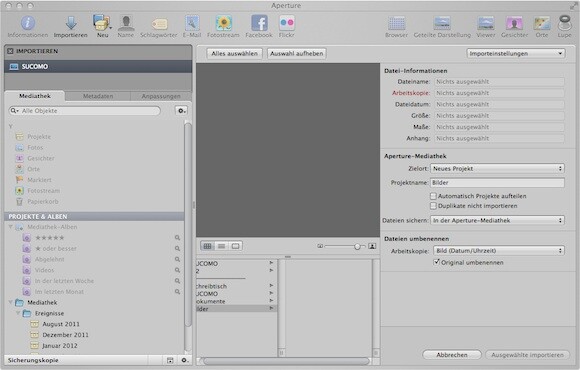Click the Alle Objekte search field
580x370 pixels.
click(85, 111)
